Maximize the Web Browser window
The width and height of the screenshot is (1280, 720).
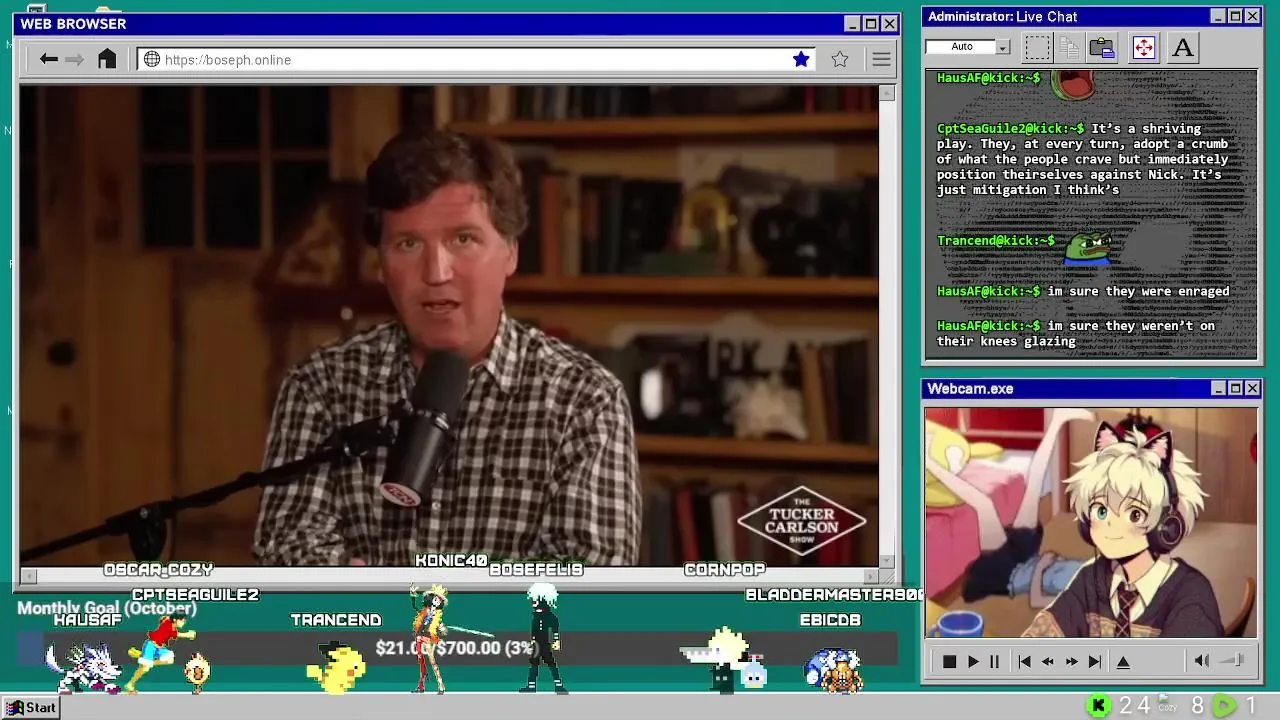point(870,24)
